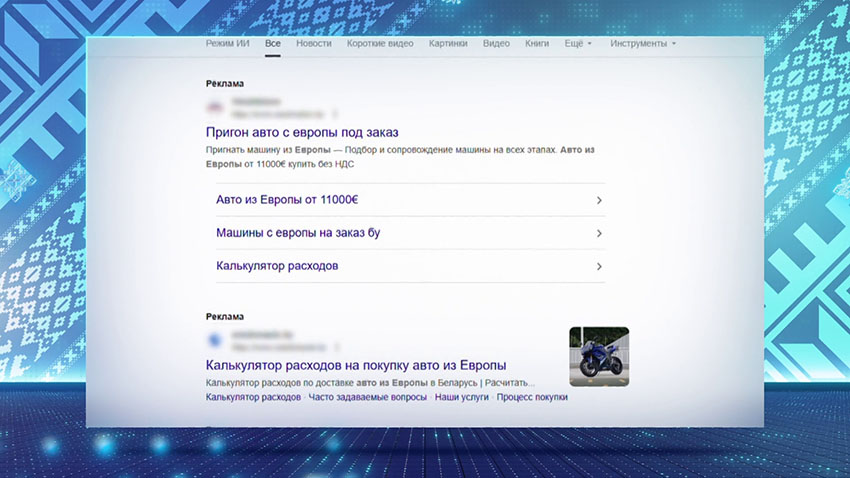Switch to the 'Видео' tab
Screen dimensions: 850x478
pyautogui.click(x=496, y=44)
